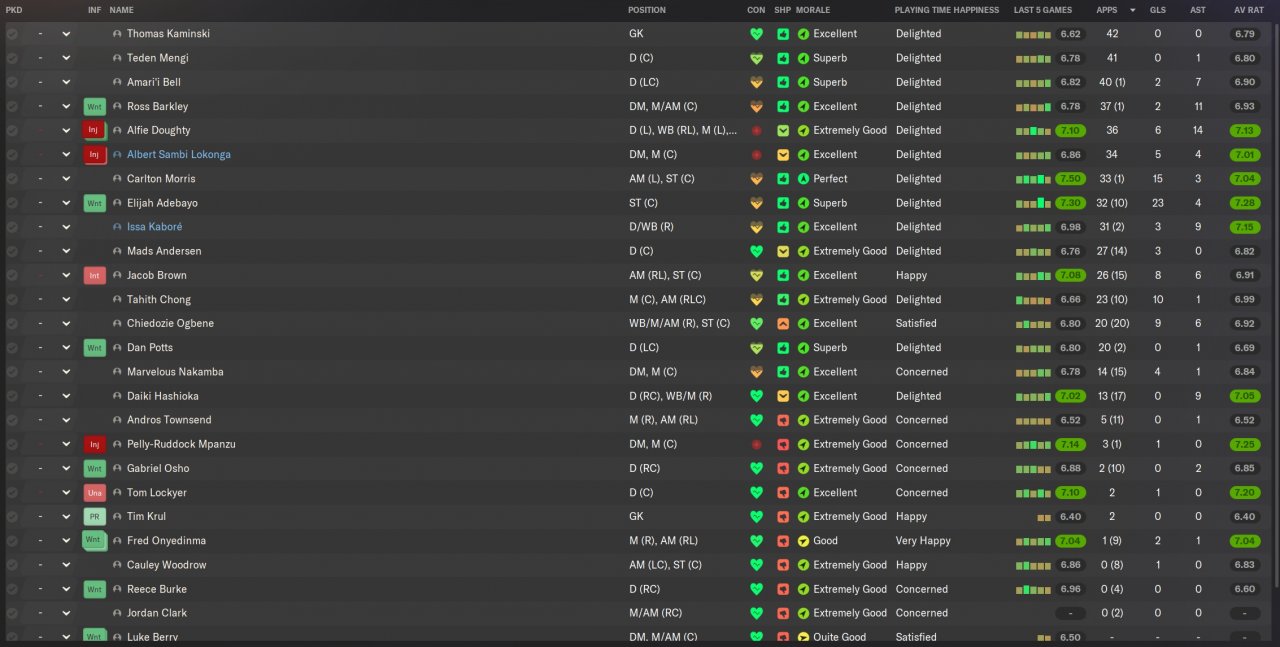Sort by the GLS column header
The width and height of the screenshot is (1280, 647).
[1158, 10]
